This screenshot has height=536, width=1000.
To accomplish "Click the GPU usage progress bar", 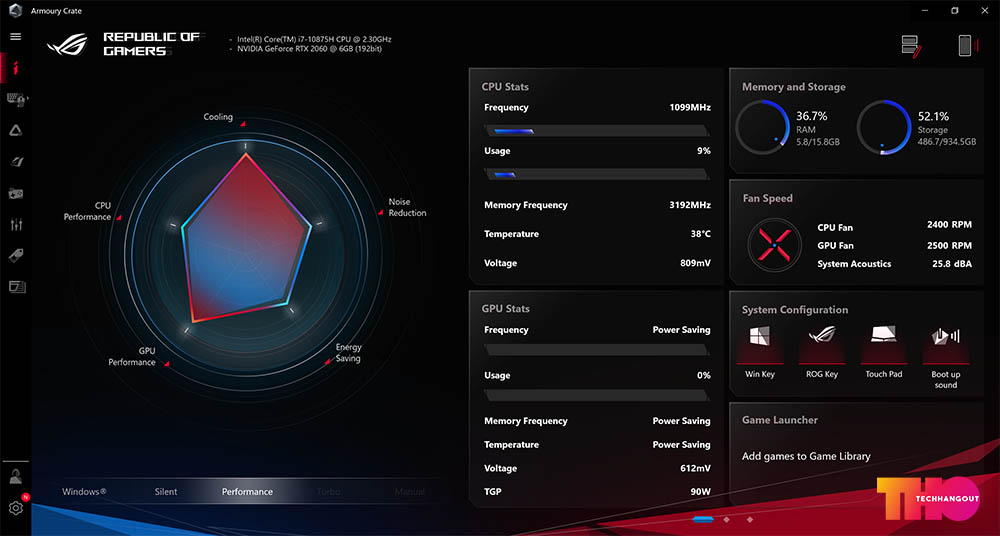I will point(596,396).
